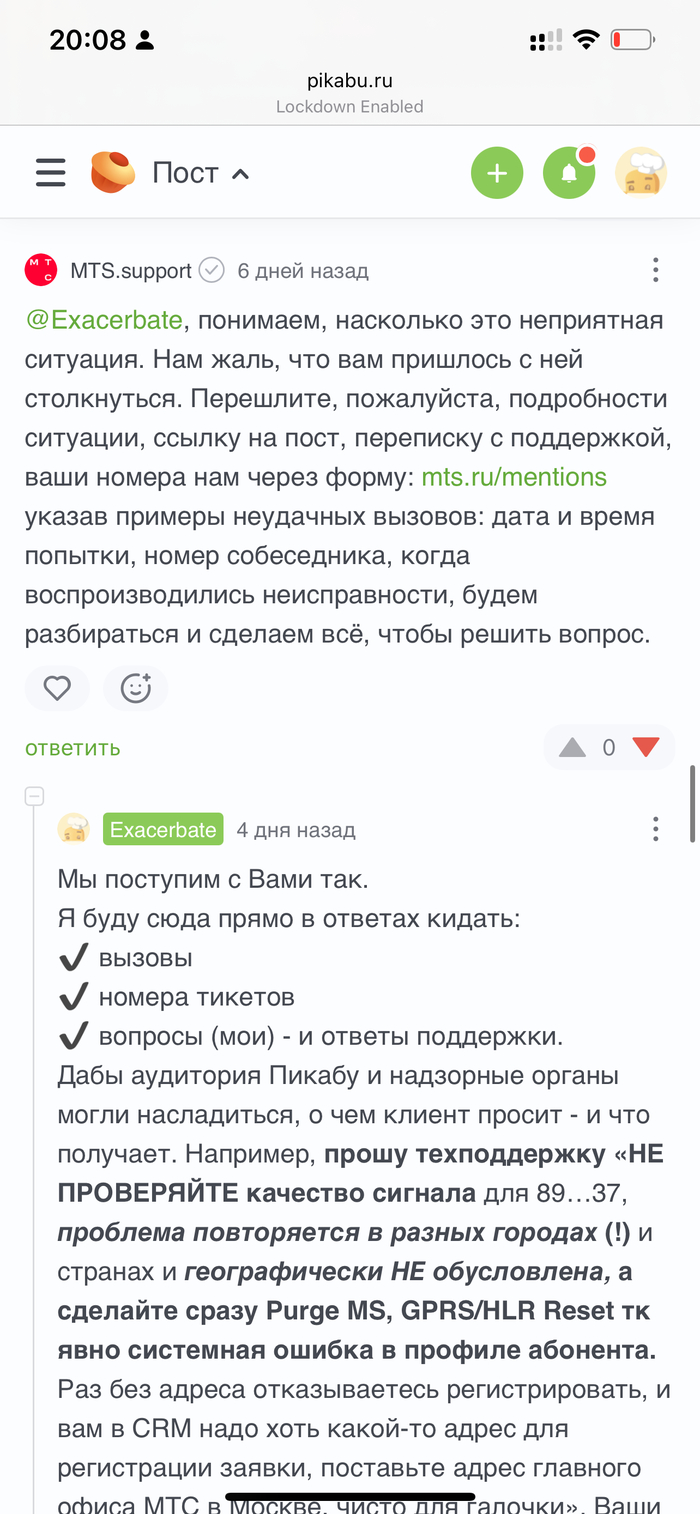
Task: Tap the Pikabu cookie logo
Action: (112, 172)
